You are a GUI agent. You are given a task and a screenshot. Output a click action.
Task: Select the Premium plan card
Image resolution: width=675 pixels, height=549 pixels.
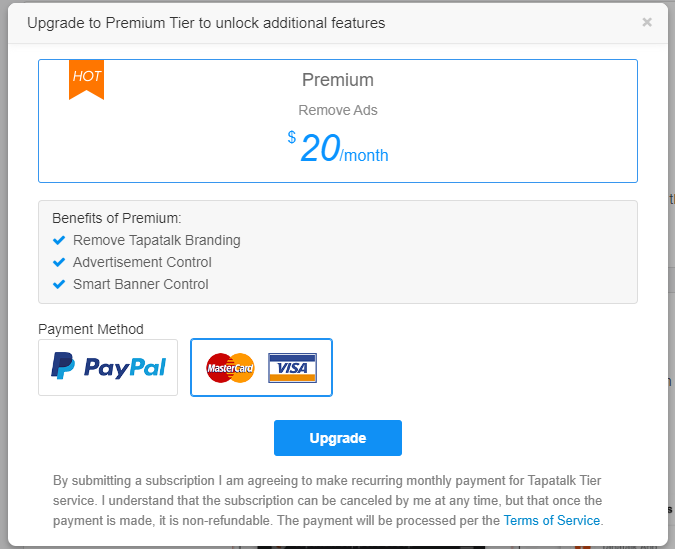click(x=338, y=121)
